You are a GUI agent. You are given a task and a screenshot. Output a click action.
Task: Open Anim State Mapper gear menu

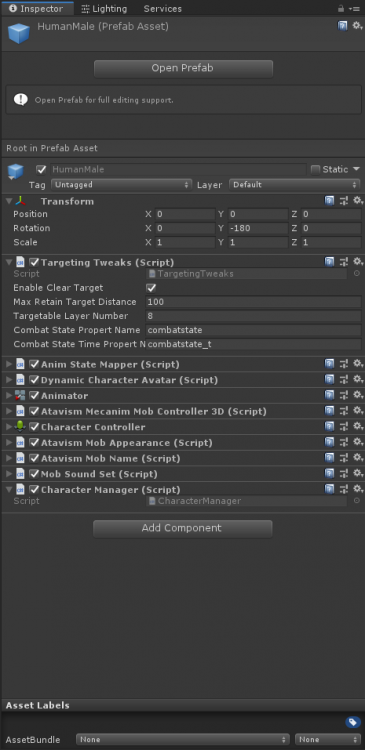click(x=358, y=364)
